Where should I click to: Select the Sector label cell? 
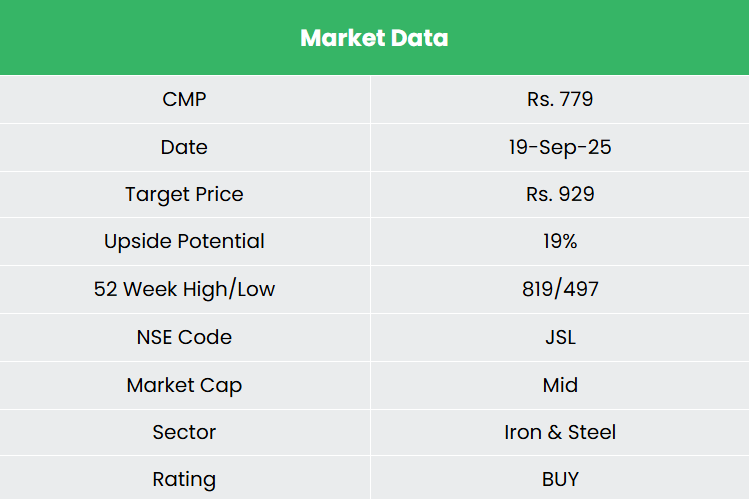coord(184,432)
